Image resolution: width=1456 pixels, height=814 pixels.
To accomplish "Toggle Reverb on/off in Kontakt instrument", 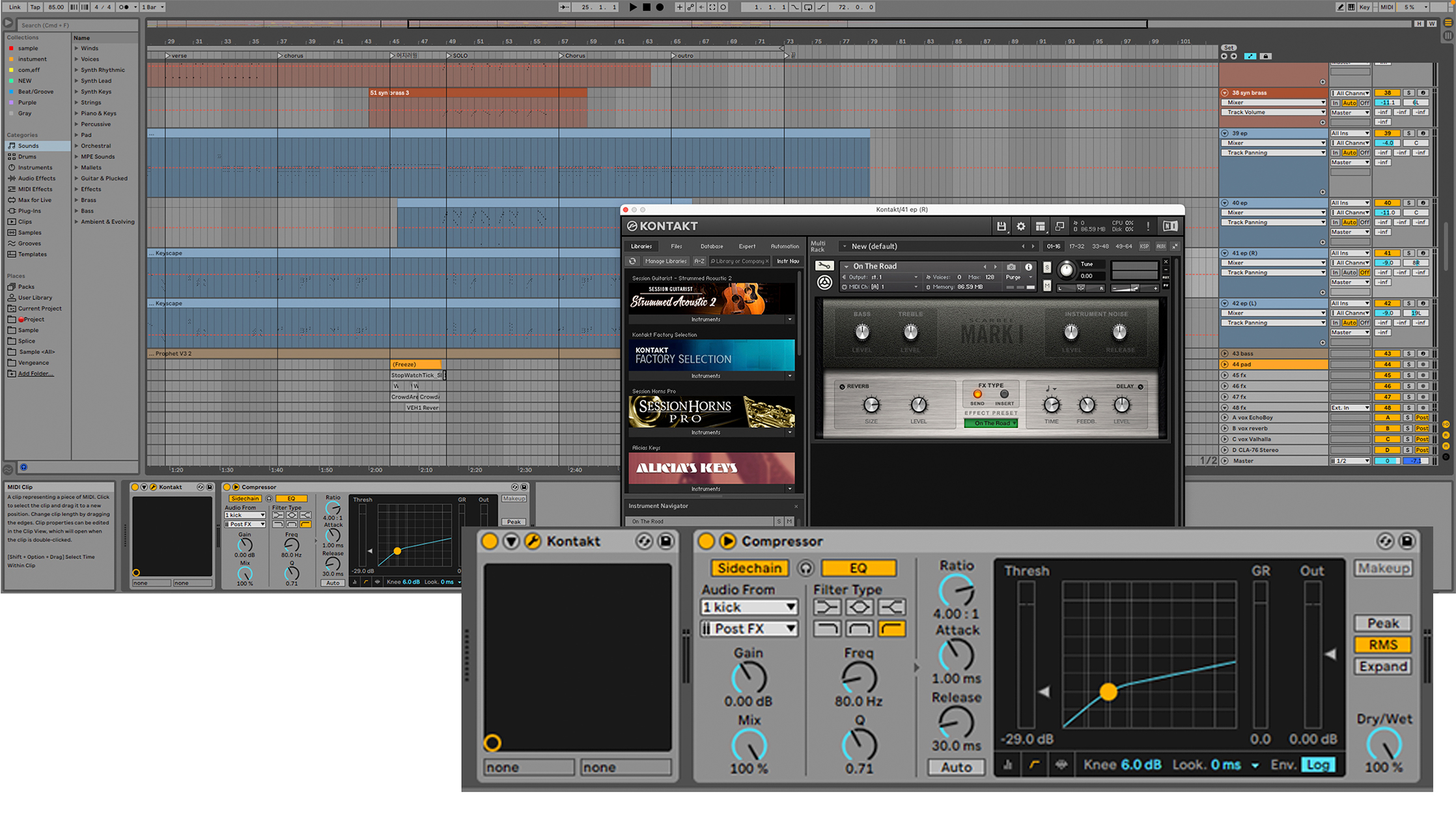I will (x=842, y=387).
